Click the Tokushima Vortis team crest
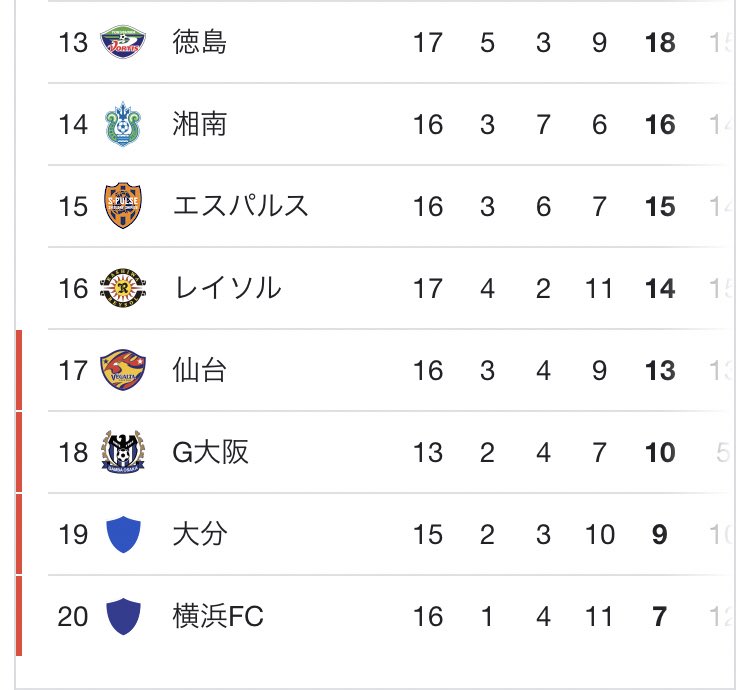 (x=123, y=43)
